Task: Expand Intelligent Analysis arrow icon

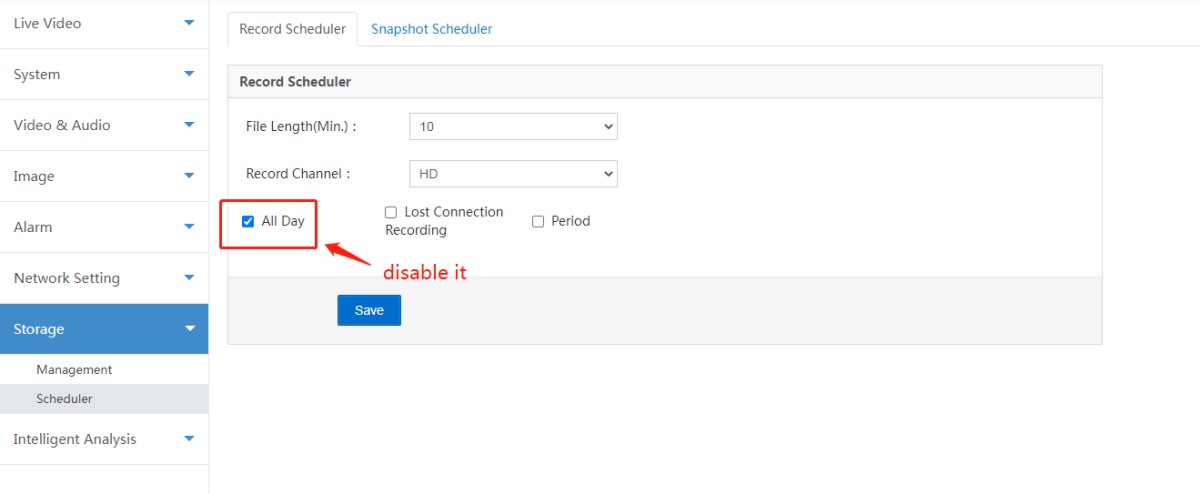Action: tap(189, 439)
